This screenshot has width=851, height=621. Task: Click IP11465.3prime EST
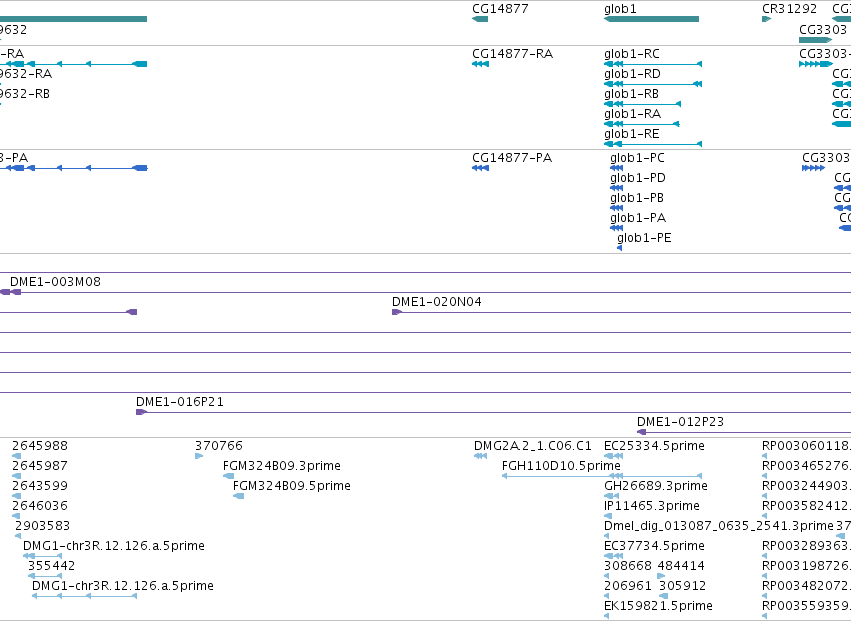tap(652, 506)
